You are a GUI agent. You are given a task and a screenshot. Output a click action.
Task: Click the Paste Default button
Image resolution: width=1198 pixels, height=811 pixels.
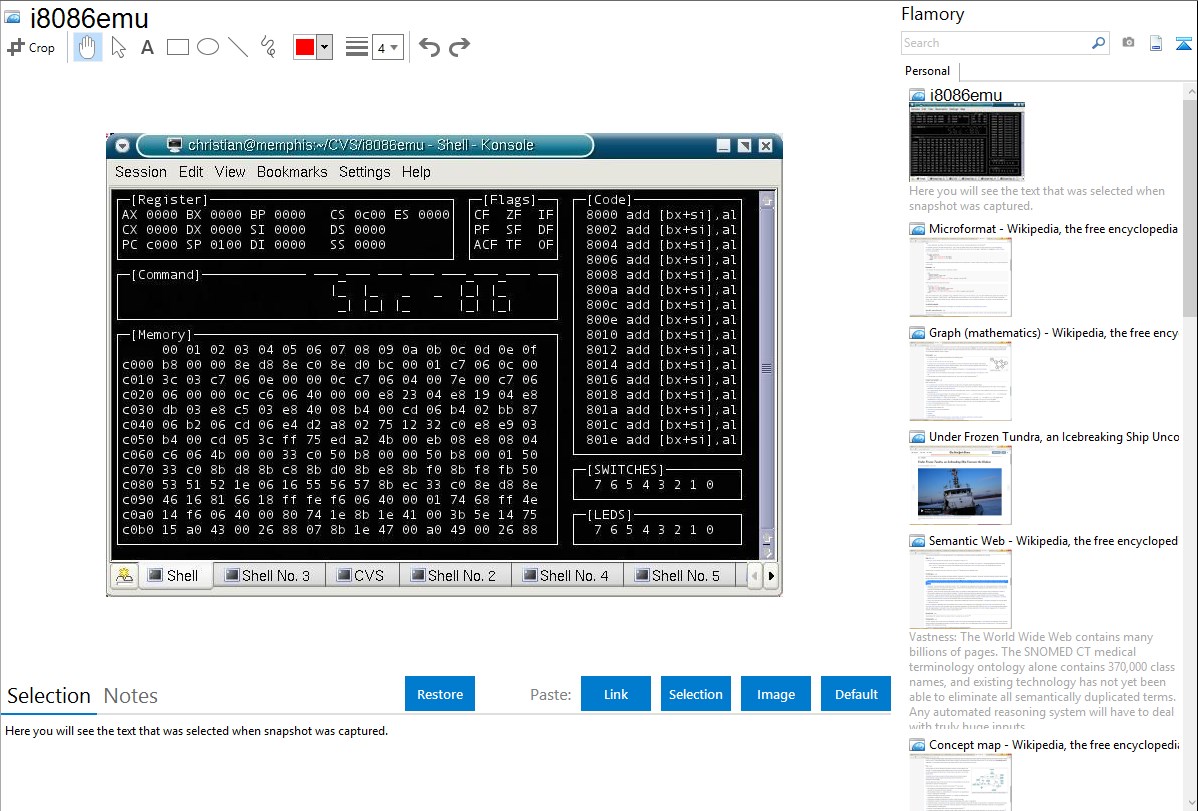click(x=856, y=694)
